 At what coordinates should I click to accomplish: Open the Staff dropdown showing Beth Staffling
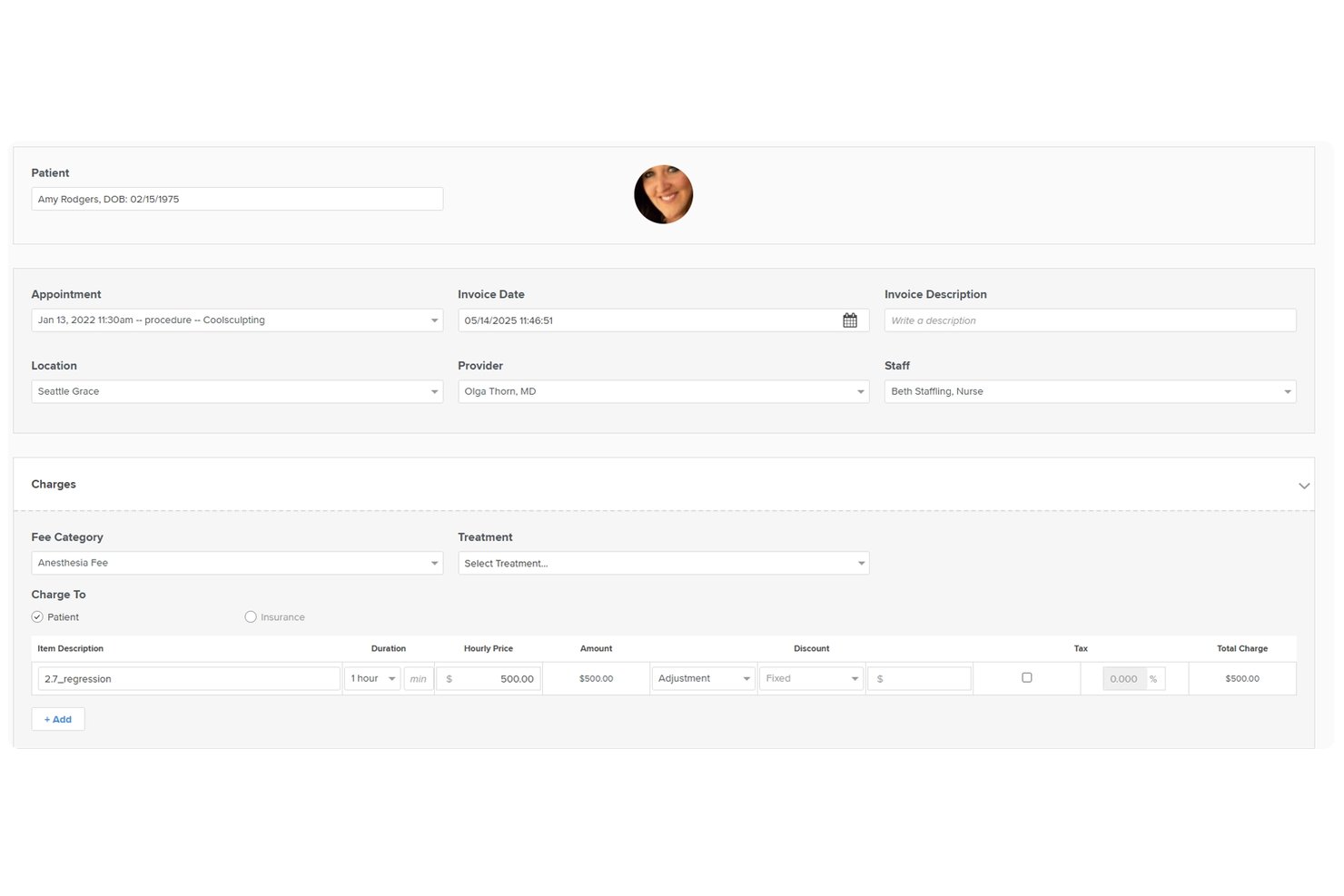tap(1090, 391)
